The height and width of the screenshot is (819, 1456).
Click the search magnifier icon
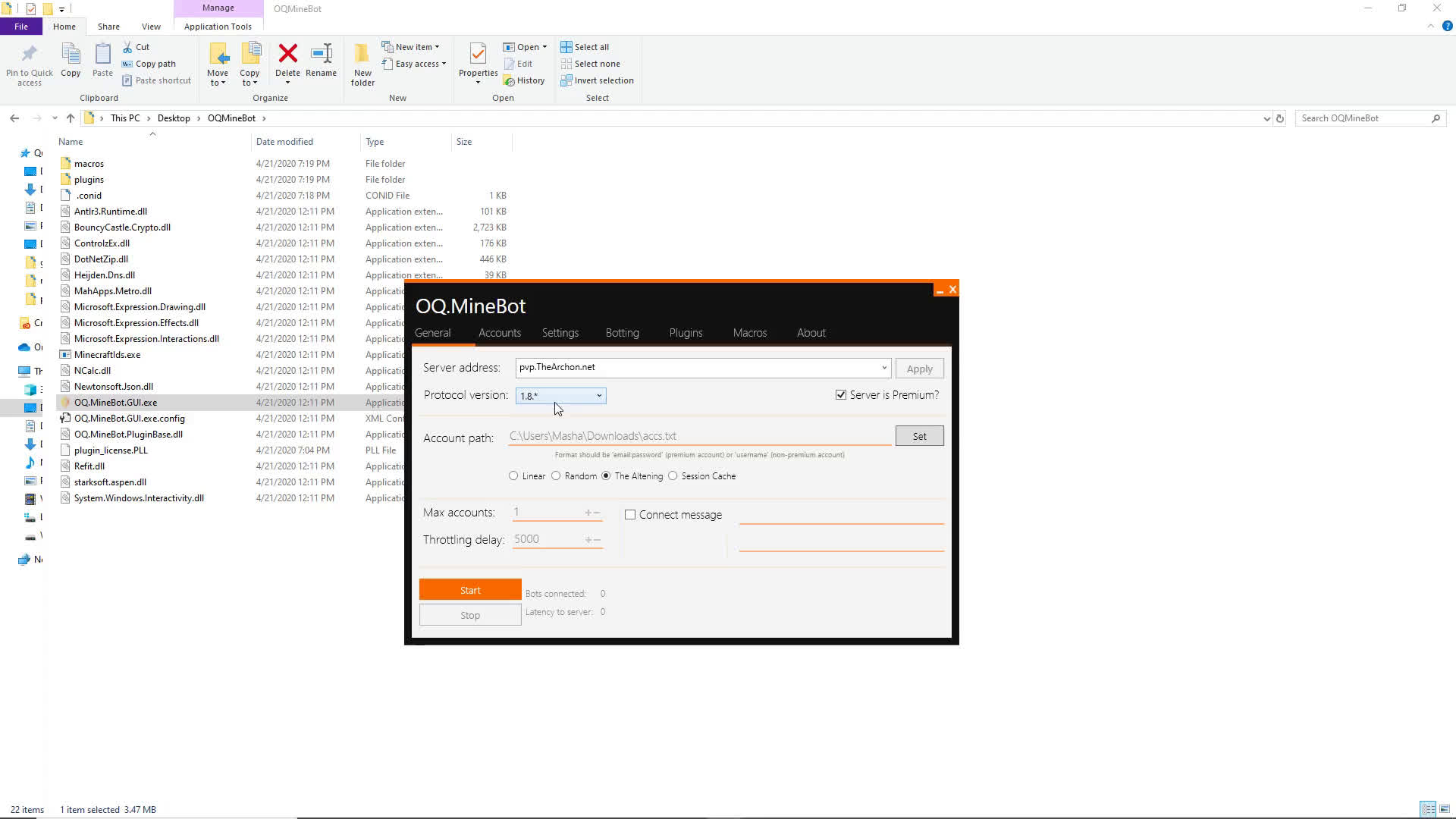(1436, 118)
